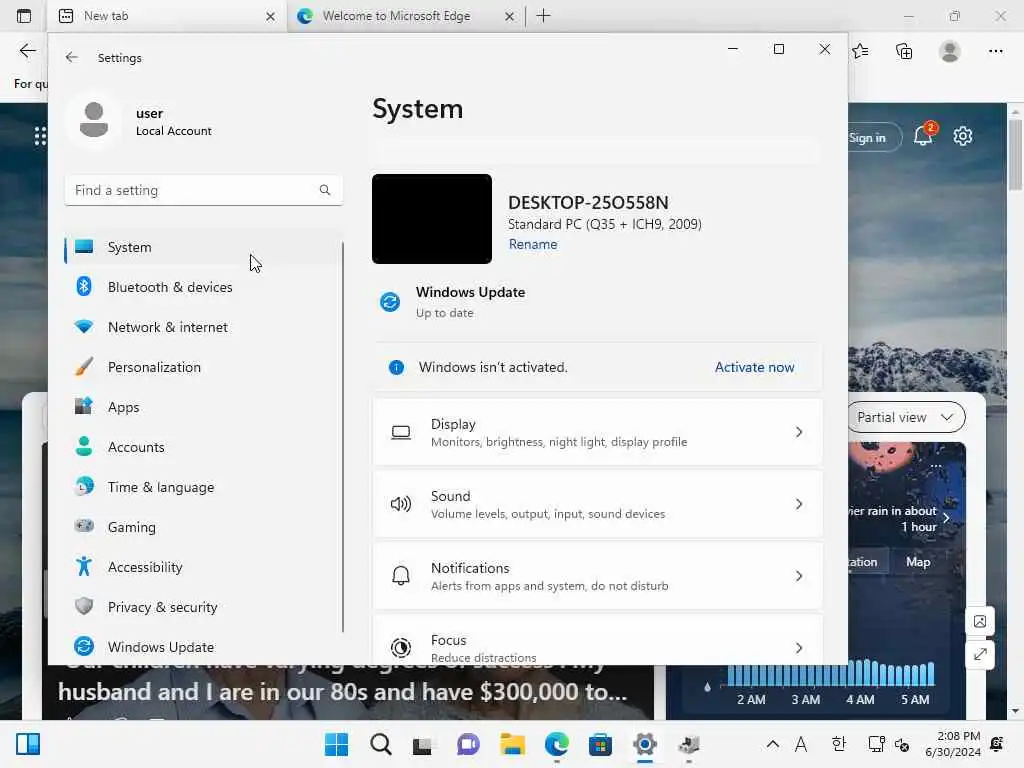Click the Edge back arrow
This screenshot has height=768, width=1024.
(x=27, y=51)
